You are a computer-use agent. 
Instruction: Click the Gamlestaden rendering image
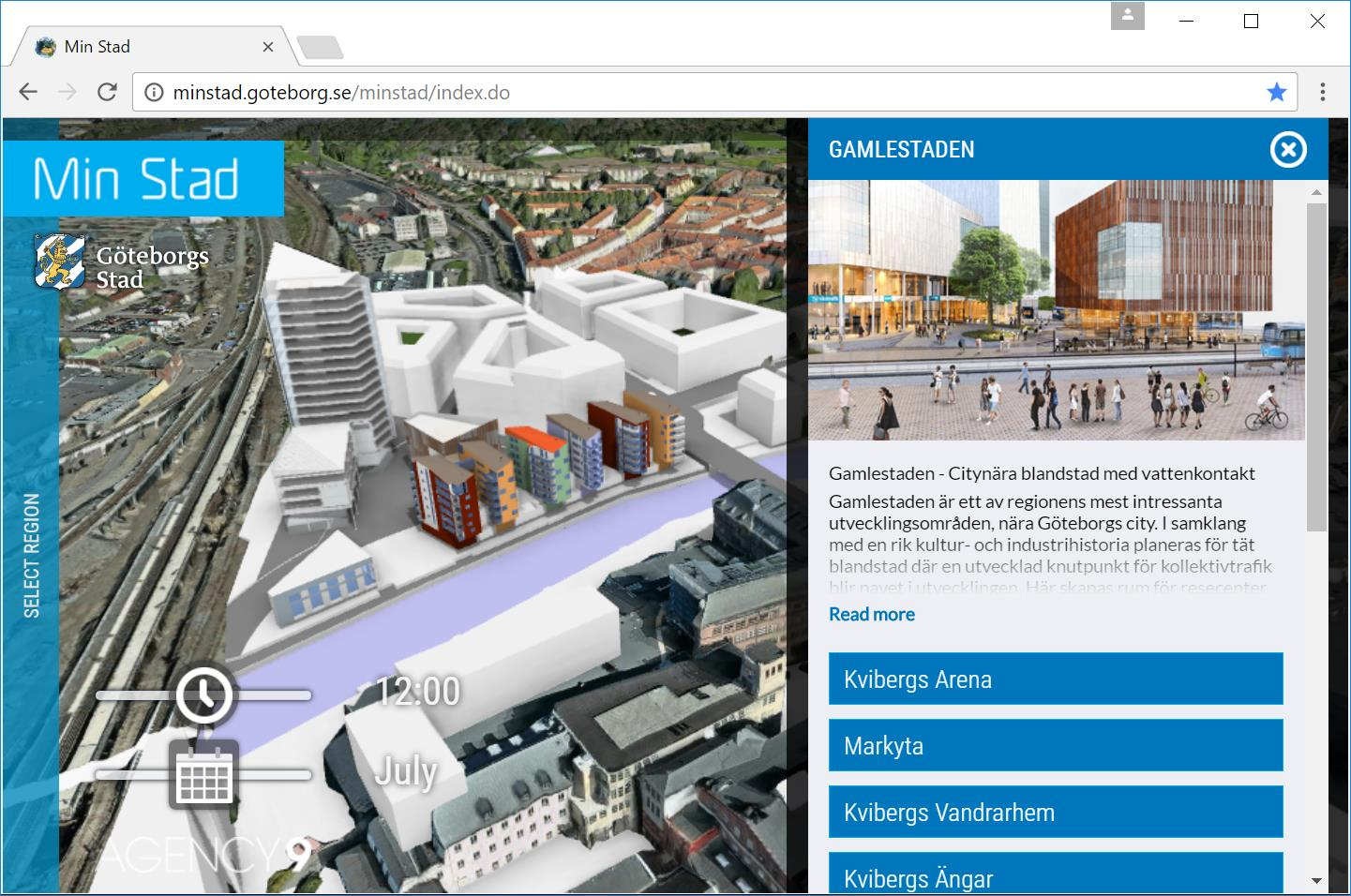[x=1057, y=310]
